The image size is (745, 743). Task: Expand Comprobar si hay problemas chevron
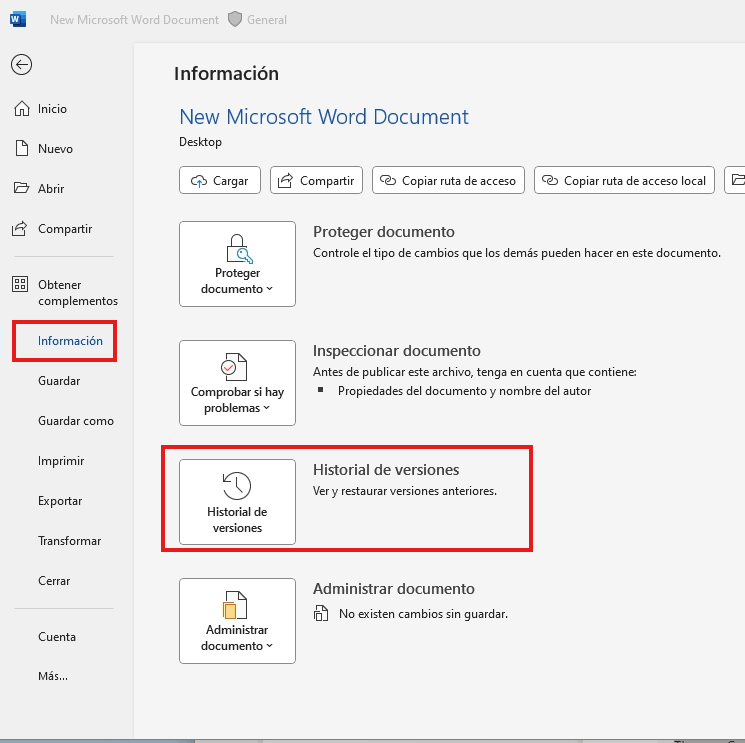pyautogui.click(x=267, y=408)
